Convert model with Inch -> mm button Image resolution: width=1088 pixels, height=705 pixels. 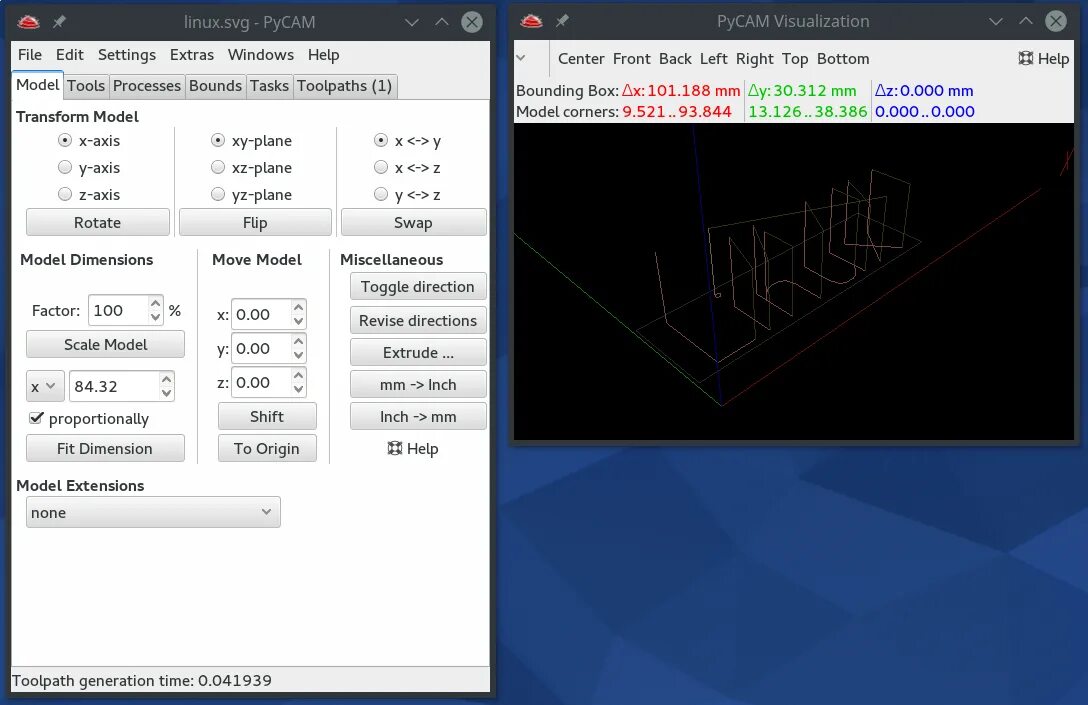pyautogui.click(x=418, y=416)
